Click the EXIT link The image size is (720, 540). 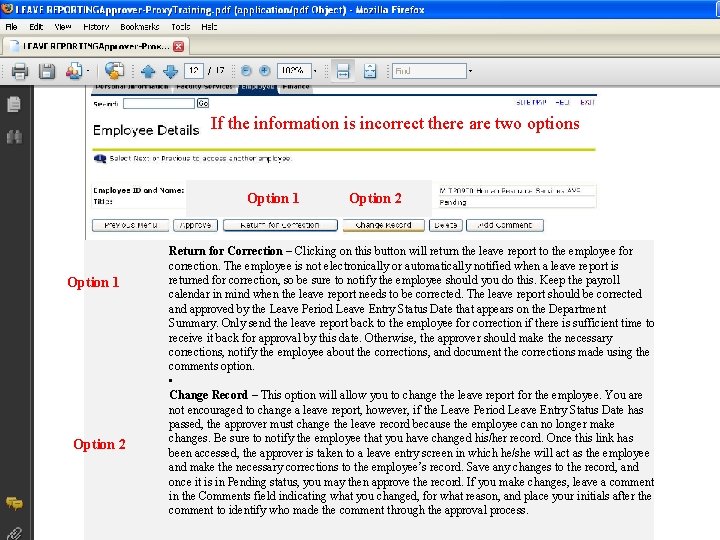point(587,102)
